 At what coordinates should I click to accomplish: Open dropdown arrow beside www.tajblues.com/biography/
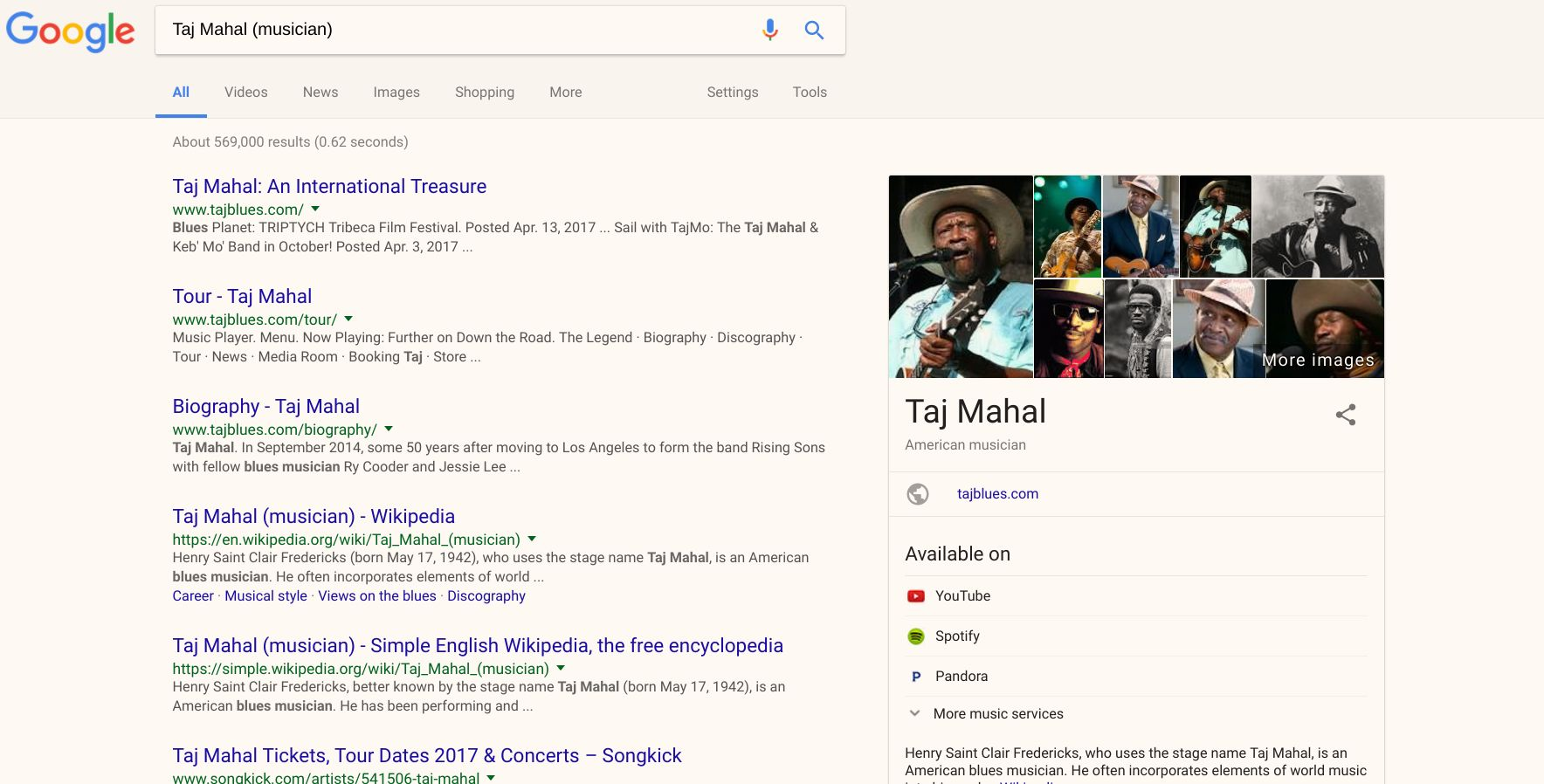click(389, 430)
